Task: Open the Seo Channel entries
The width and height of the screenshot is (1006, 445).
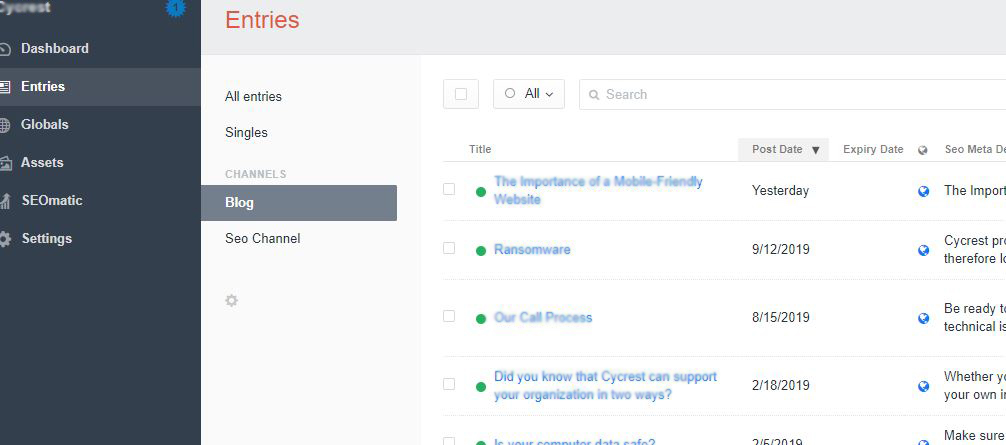Action: [262, 238]
